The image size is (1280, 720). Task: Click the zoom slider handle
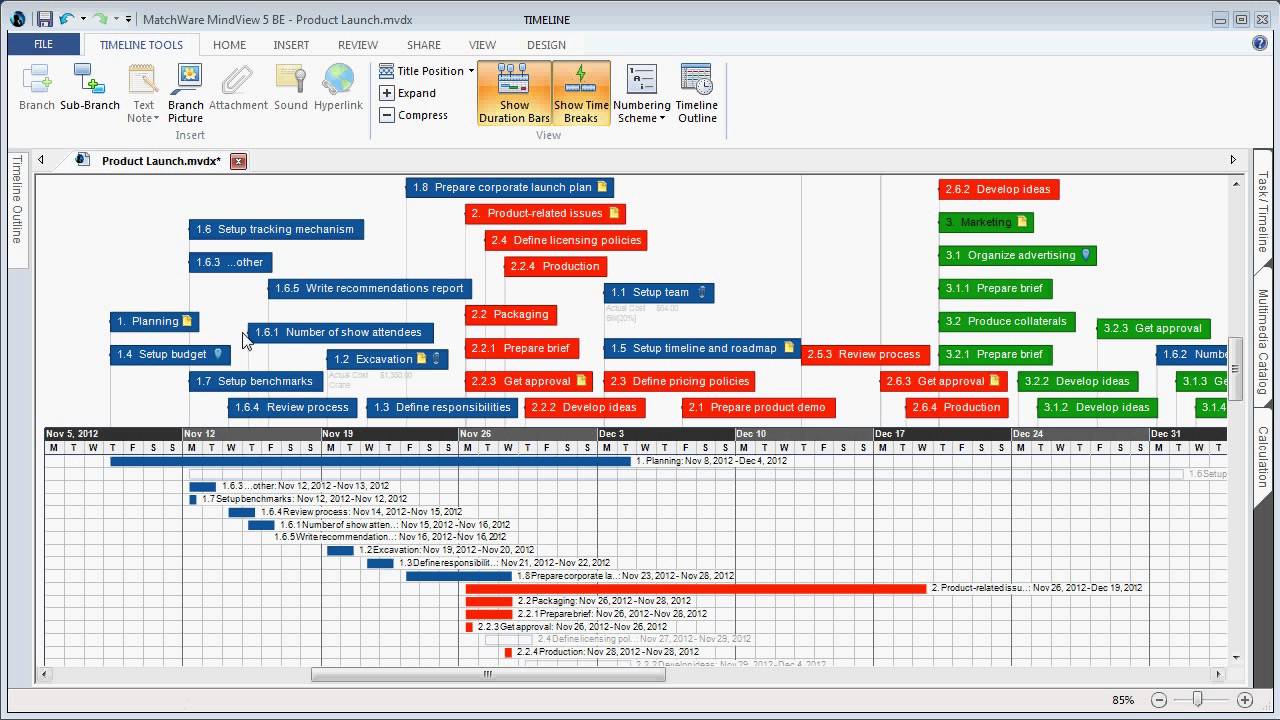click(x=1197, y=700)
